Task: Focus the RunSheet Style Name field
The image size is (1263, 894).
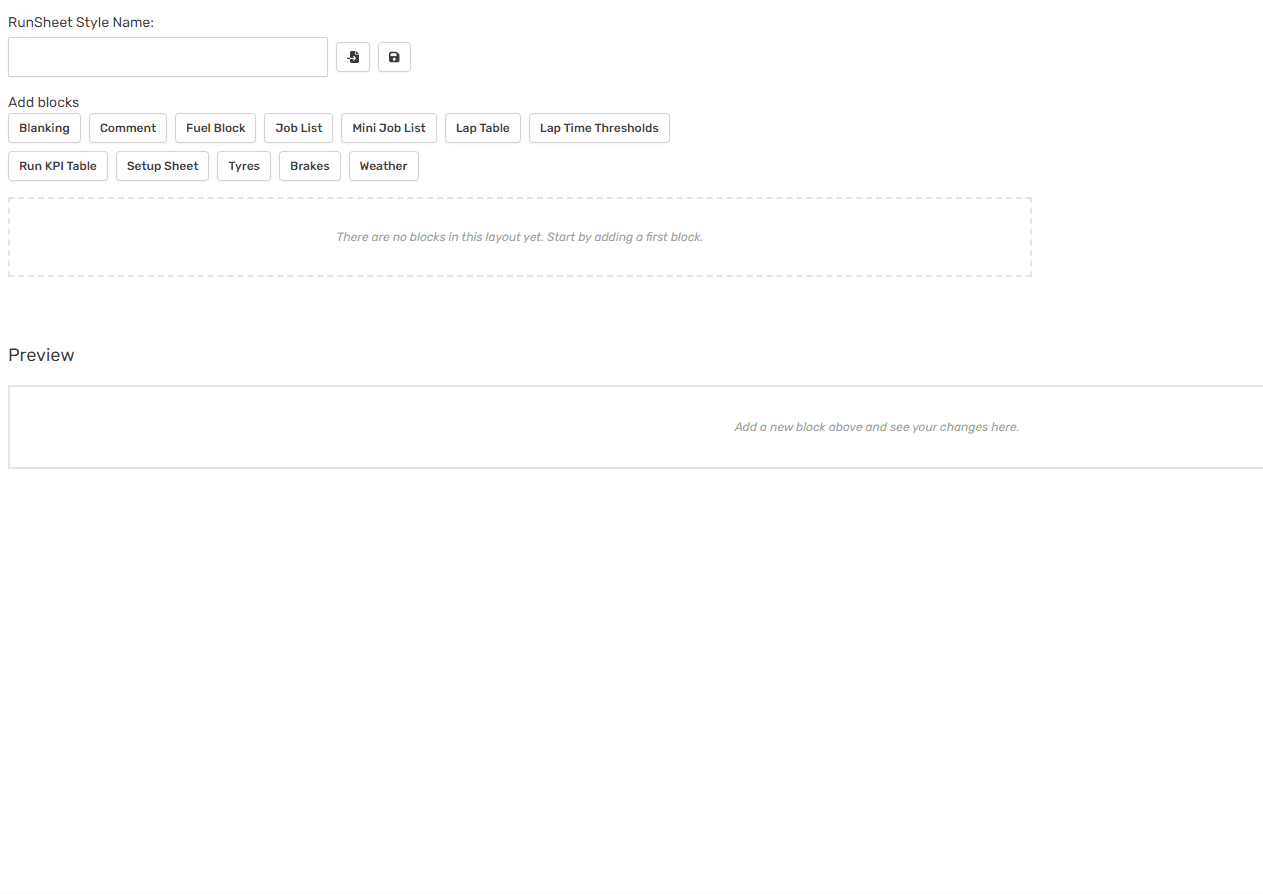Action: pos(168,57)
